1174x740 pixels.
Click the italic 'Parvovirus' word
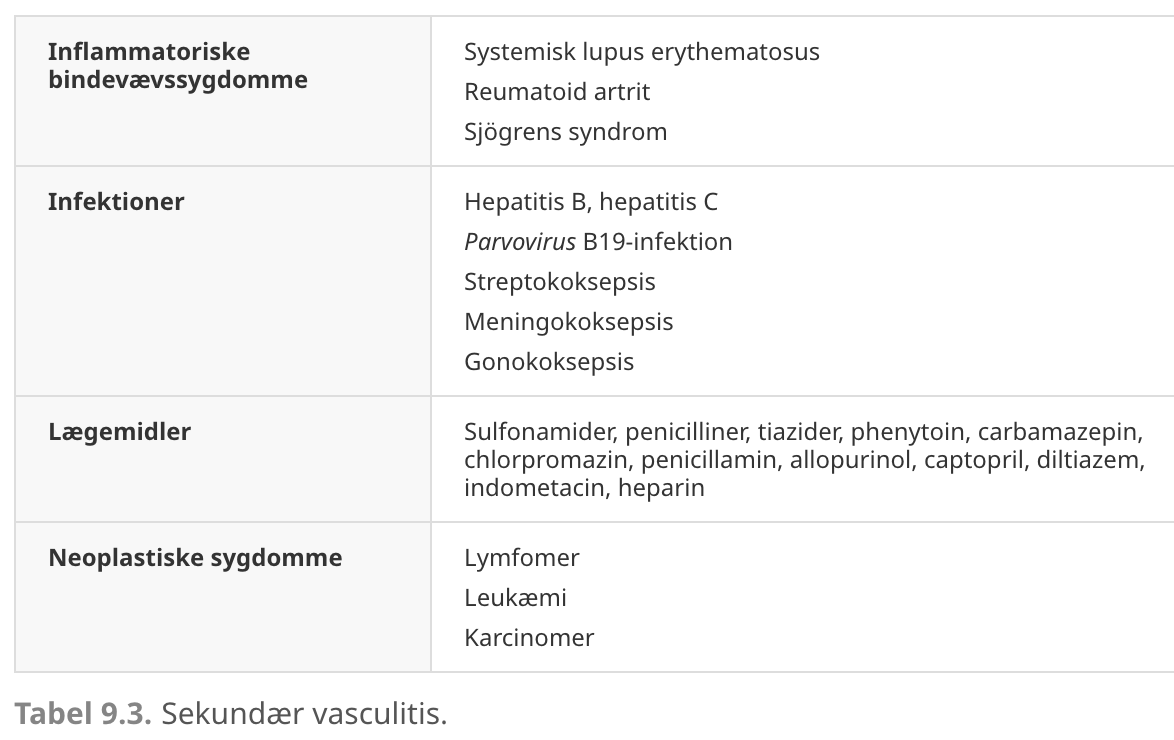[x=520, y=242]
